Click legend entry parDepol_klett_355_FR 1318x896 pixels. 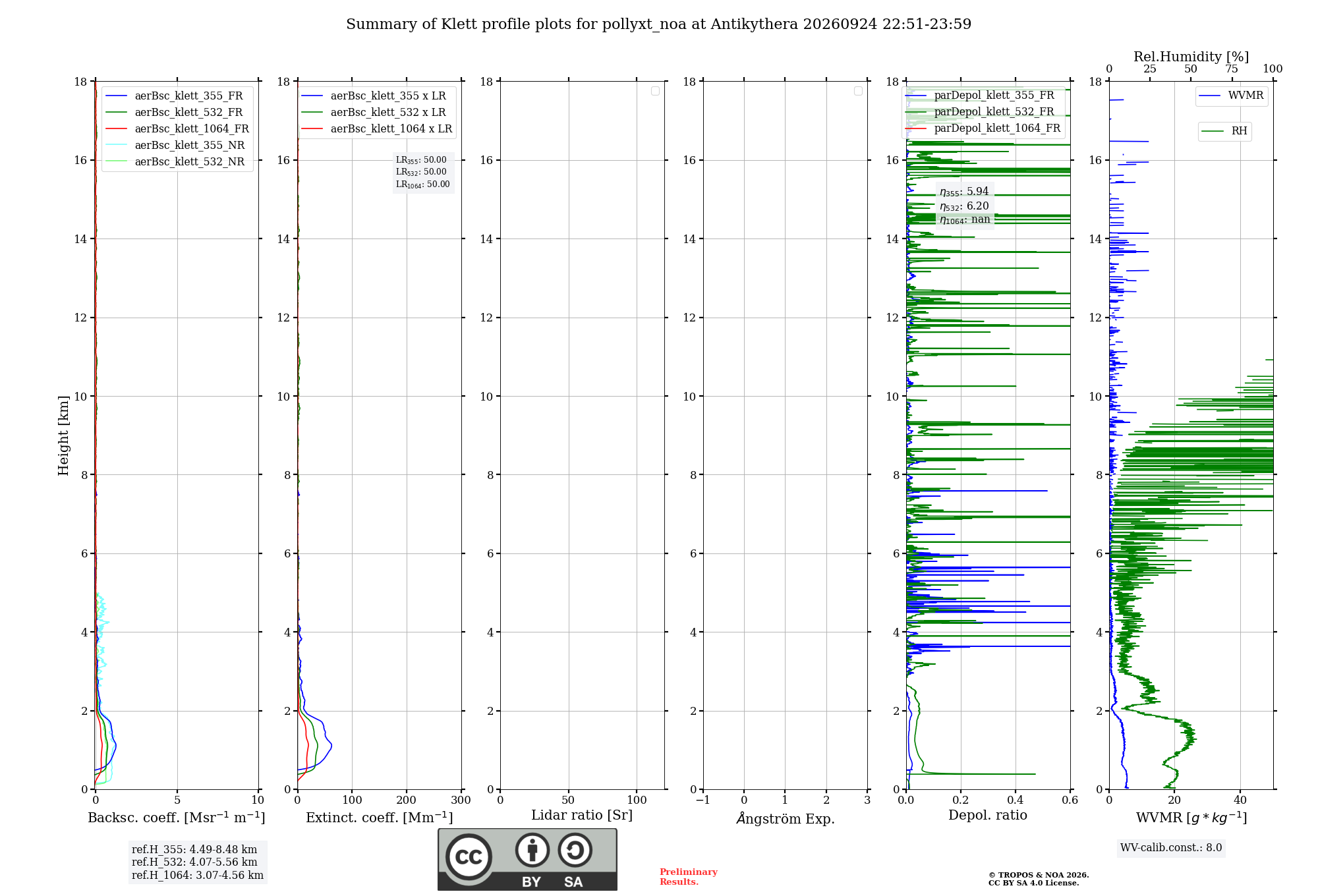click(981, 95)
